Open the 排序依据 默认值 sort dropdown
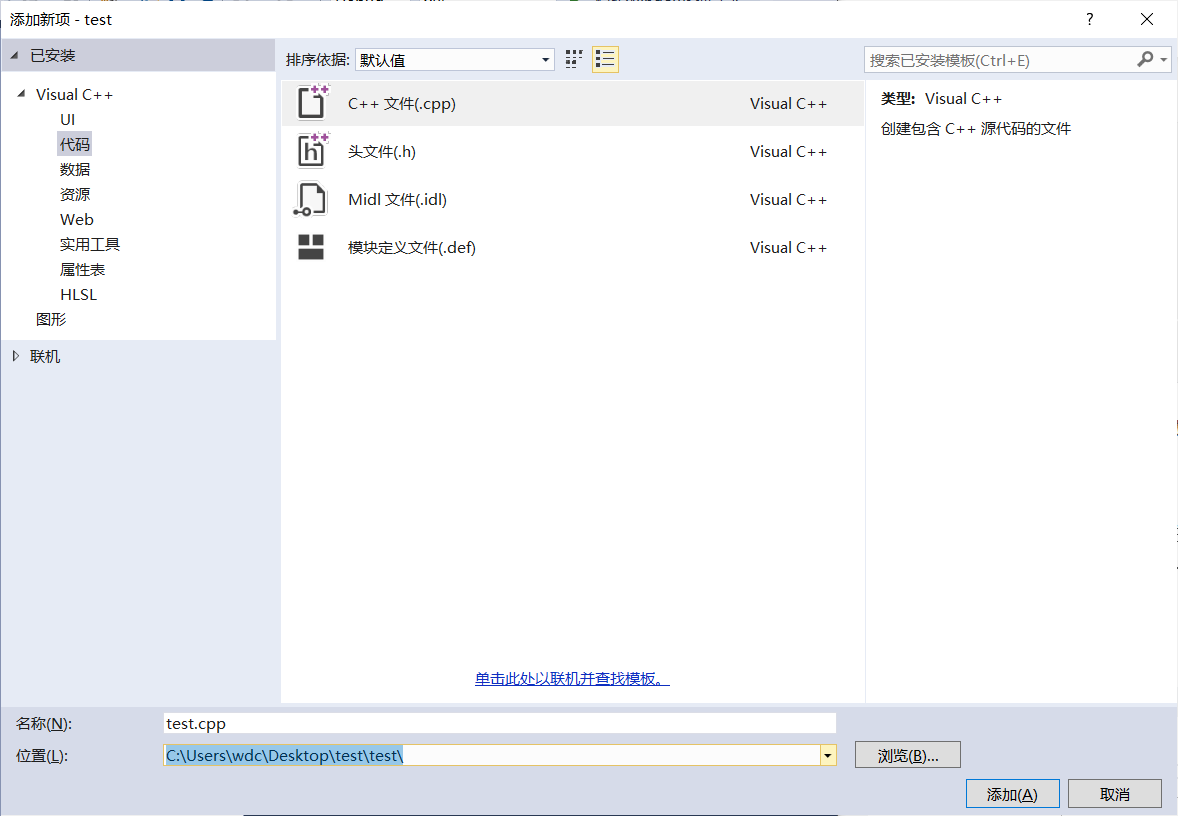Image resolution: width=1178 pixels, height=816 pixels. (455, 60)
